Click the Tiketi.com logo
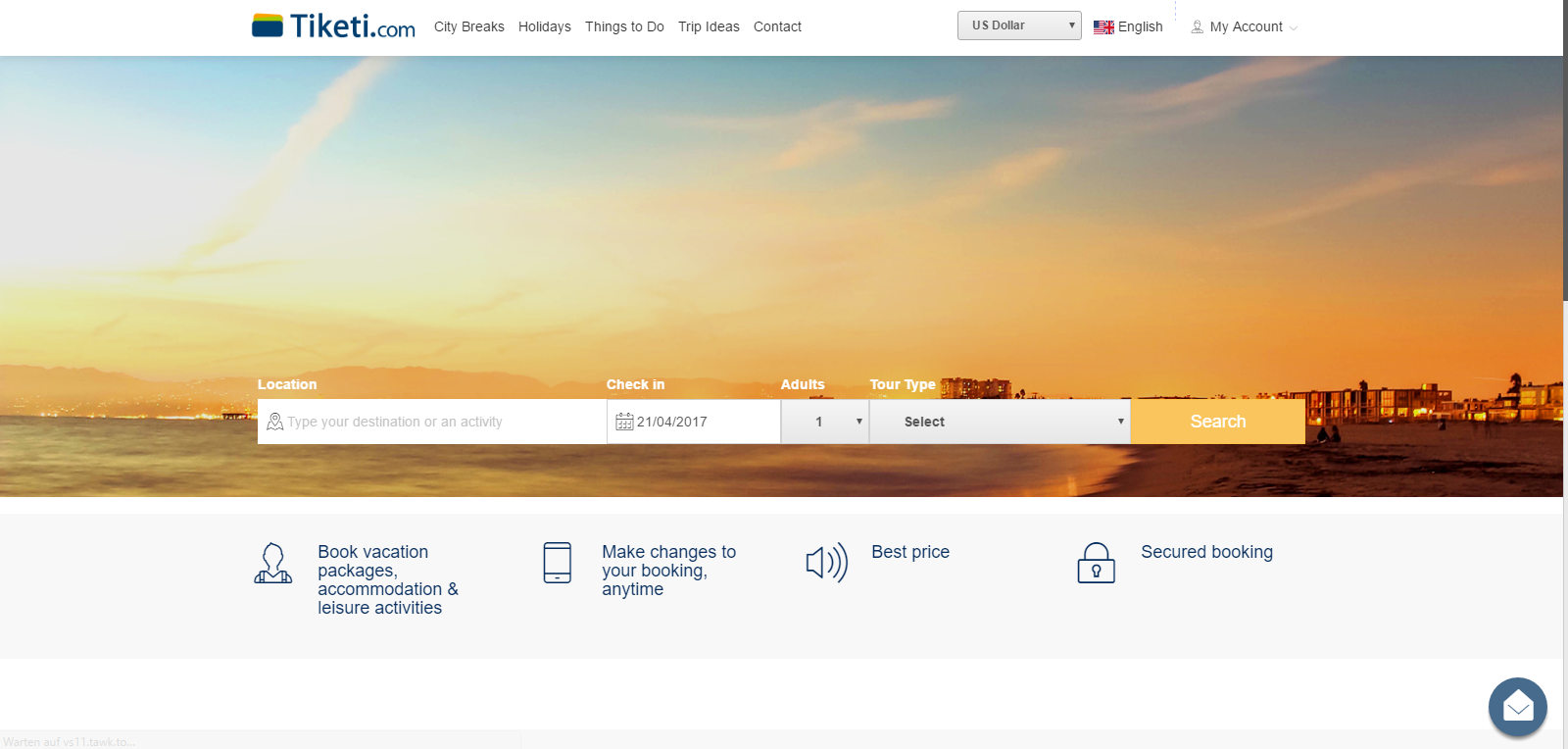Screen dimensions: 1568x749 (333, 26)
